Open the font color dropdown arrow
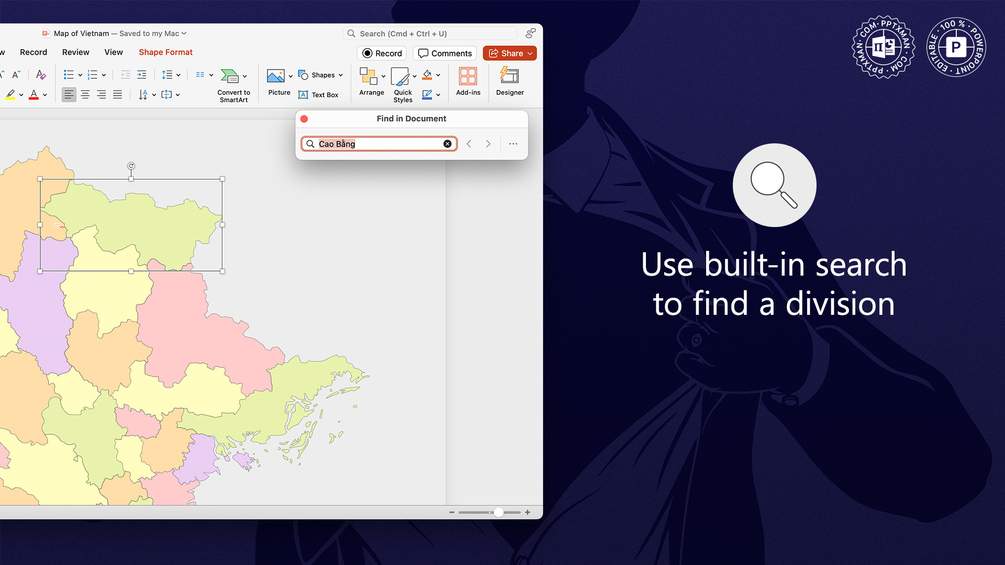 click(45, 95)
